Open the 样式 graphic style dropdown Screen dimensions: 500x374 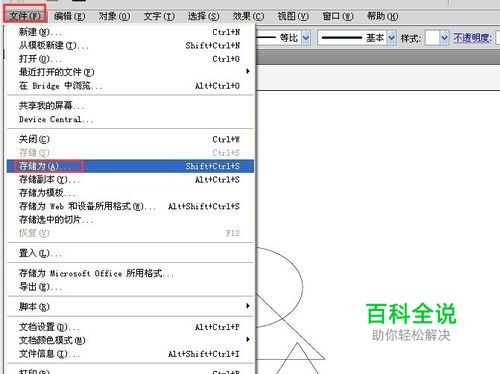pos(444,38)
